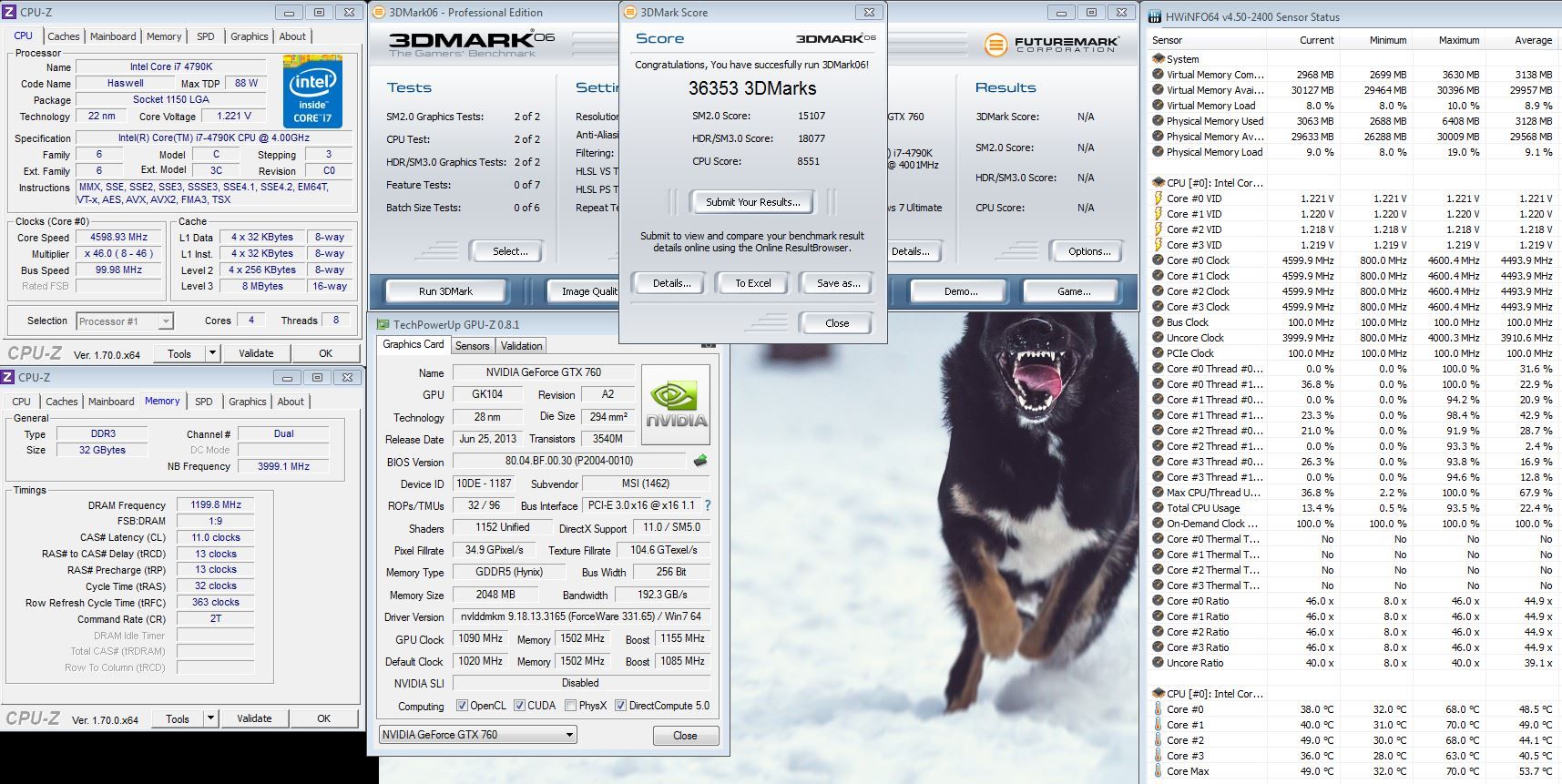
Task: Click the 36353 3DMarks score text
Action: point(752,88)
